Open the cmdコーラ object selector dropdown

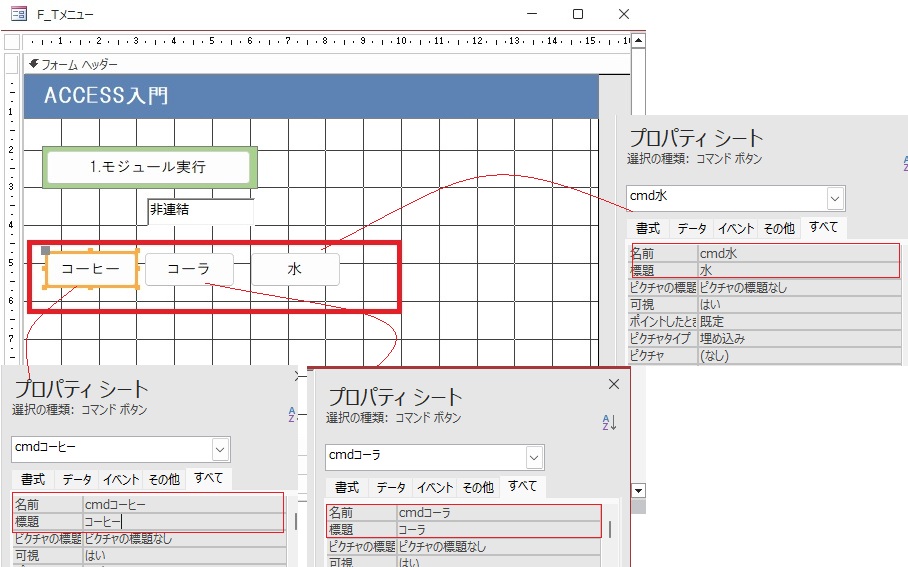tap(534, 457)
